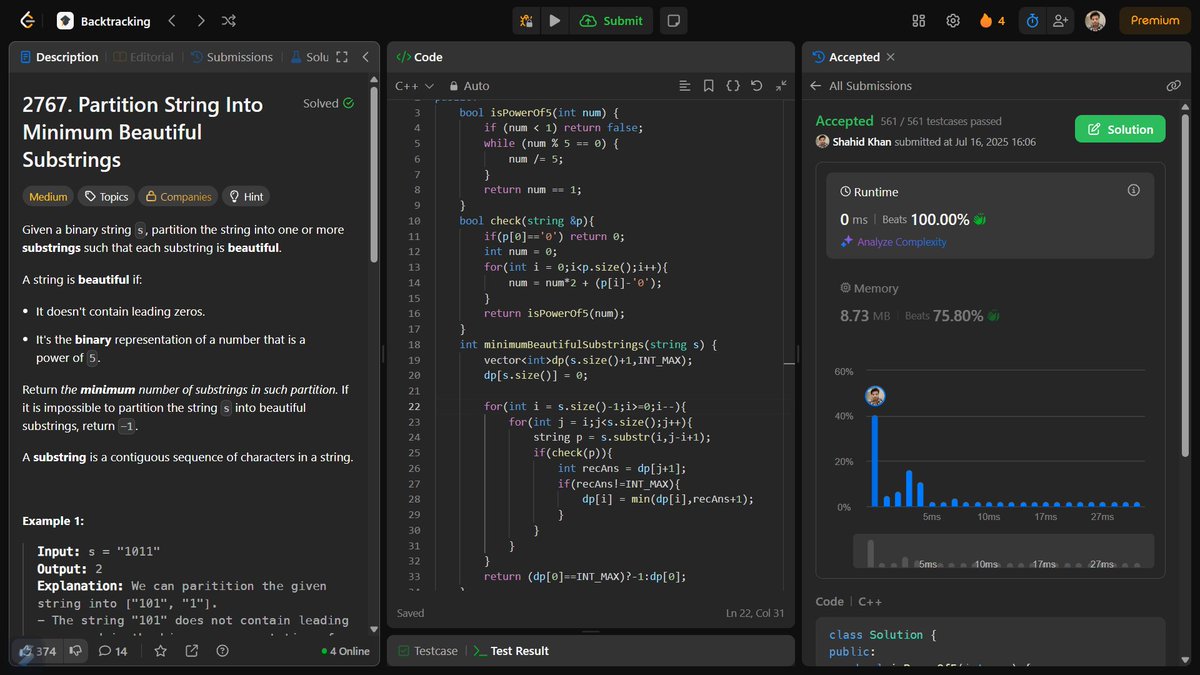Open the notes icon next to Submit
Viewport: 1200px width, 675px height.
(x=674, y=20)
